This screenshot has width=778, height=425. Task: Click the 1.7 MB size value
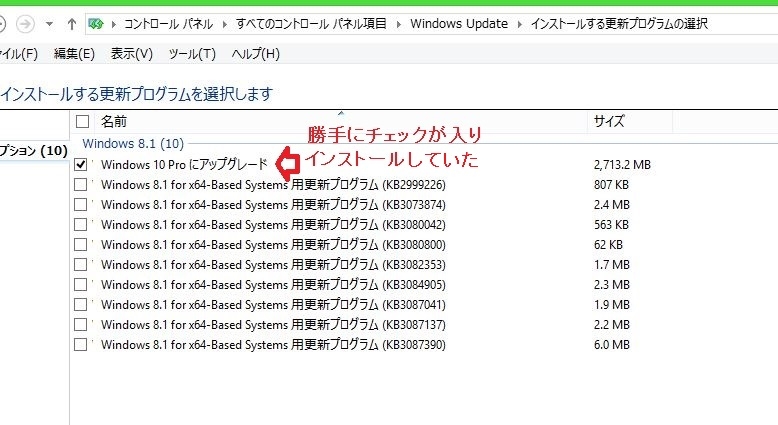612,264
